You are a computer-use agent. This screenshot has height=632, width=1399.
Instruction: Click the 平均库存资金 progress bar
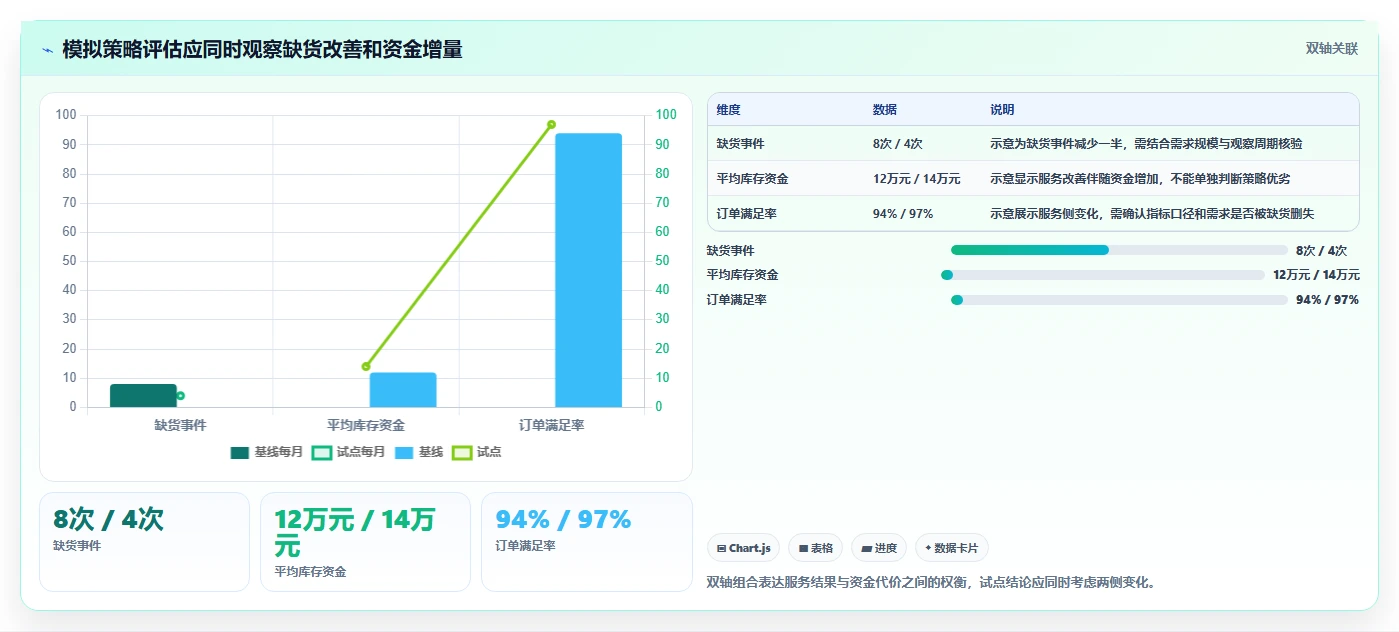click(1103, 275)
